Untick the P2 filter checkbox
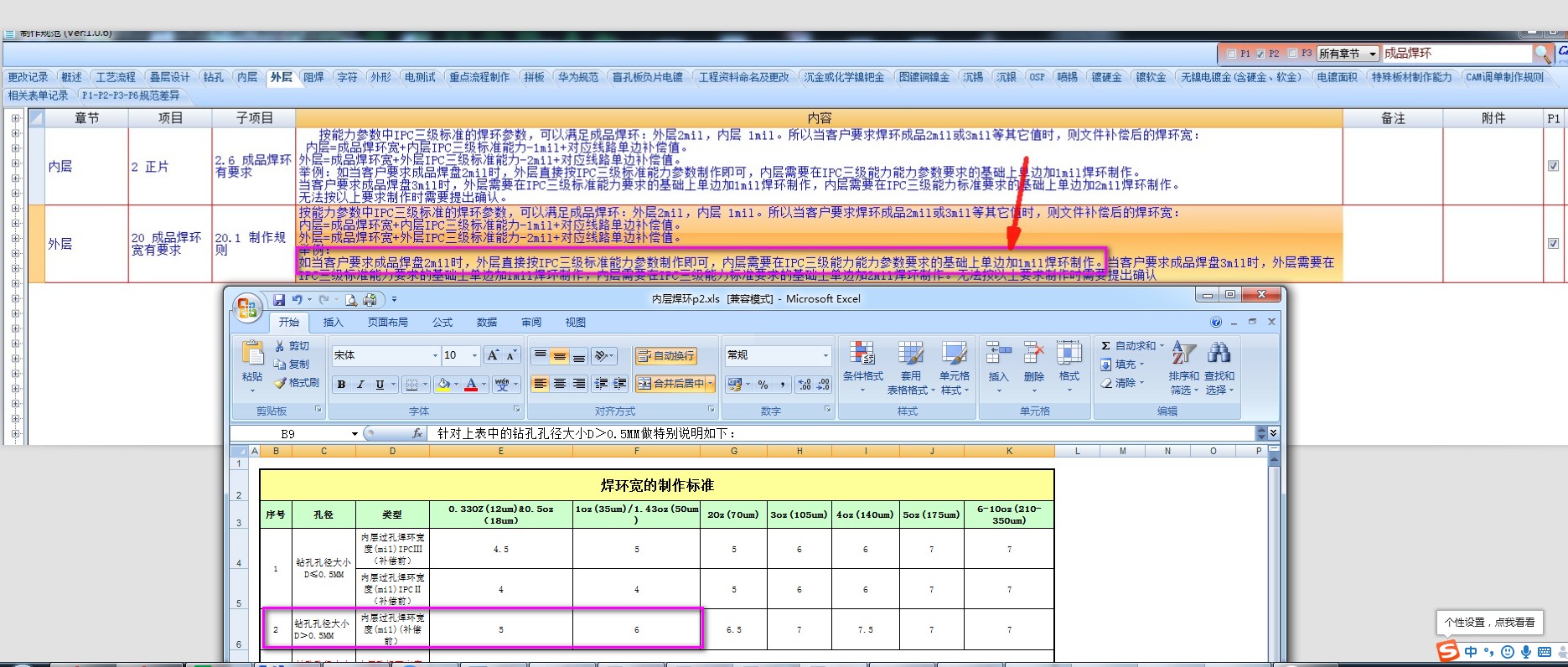 (x=1260, y=54)
